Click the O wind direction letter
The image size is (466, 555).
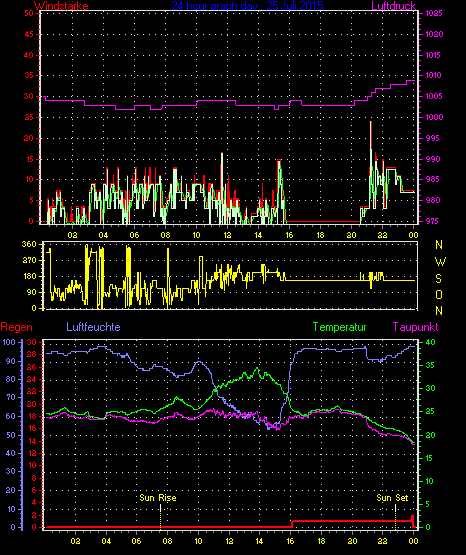pos(439,294)
